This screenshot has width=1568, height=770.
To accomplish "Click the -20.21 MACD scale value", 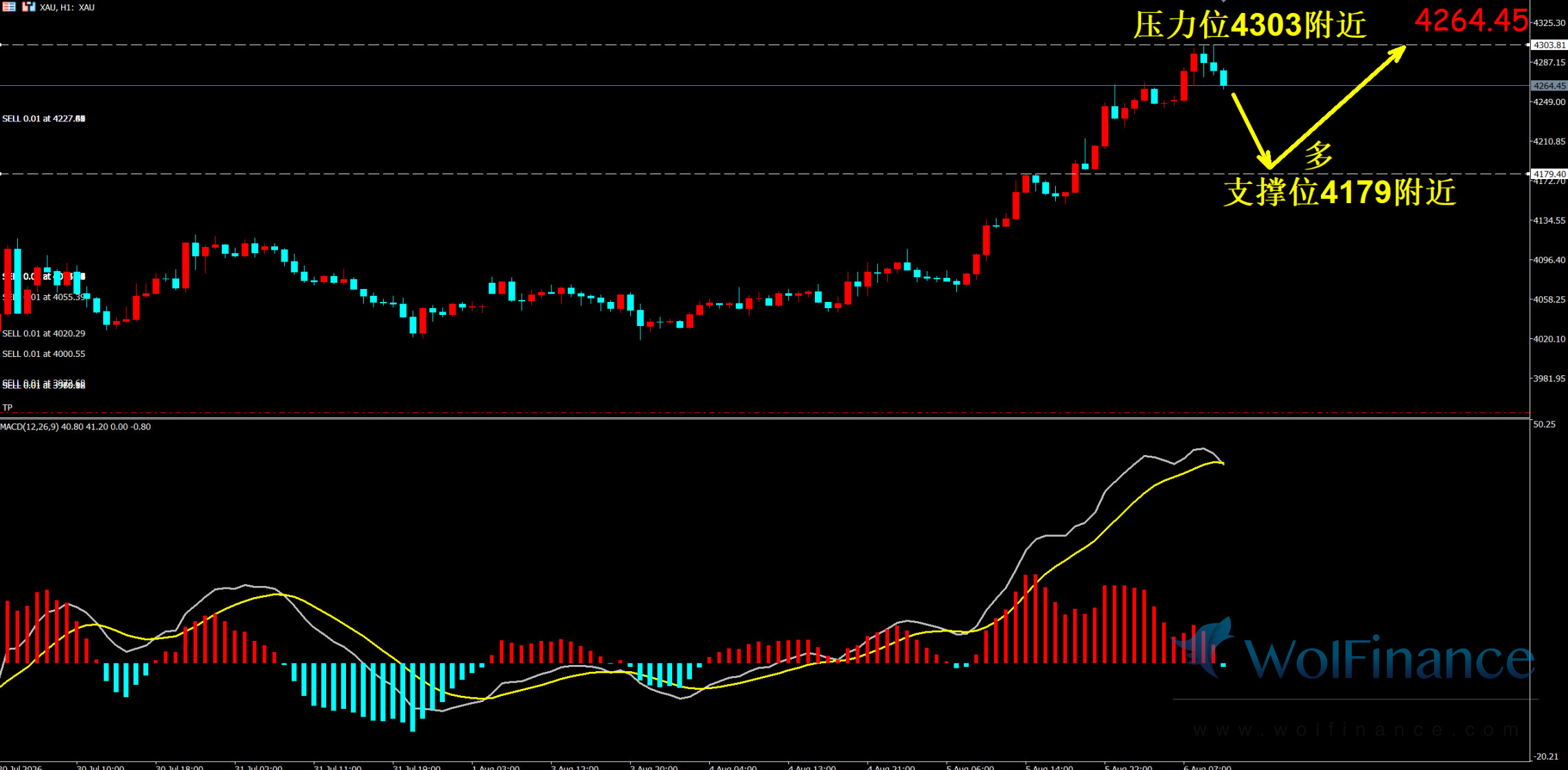I will coord(1545,757).
